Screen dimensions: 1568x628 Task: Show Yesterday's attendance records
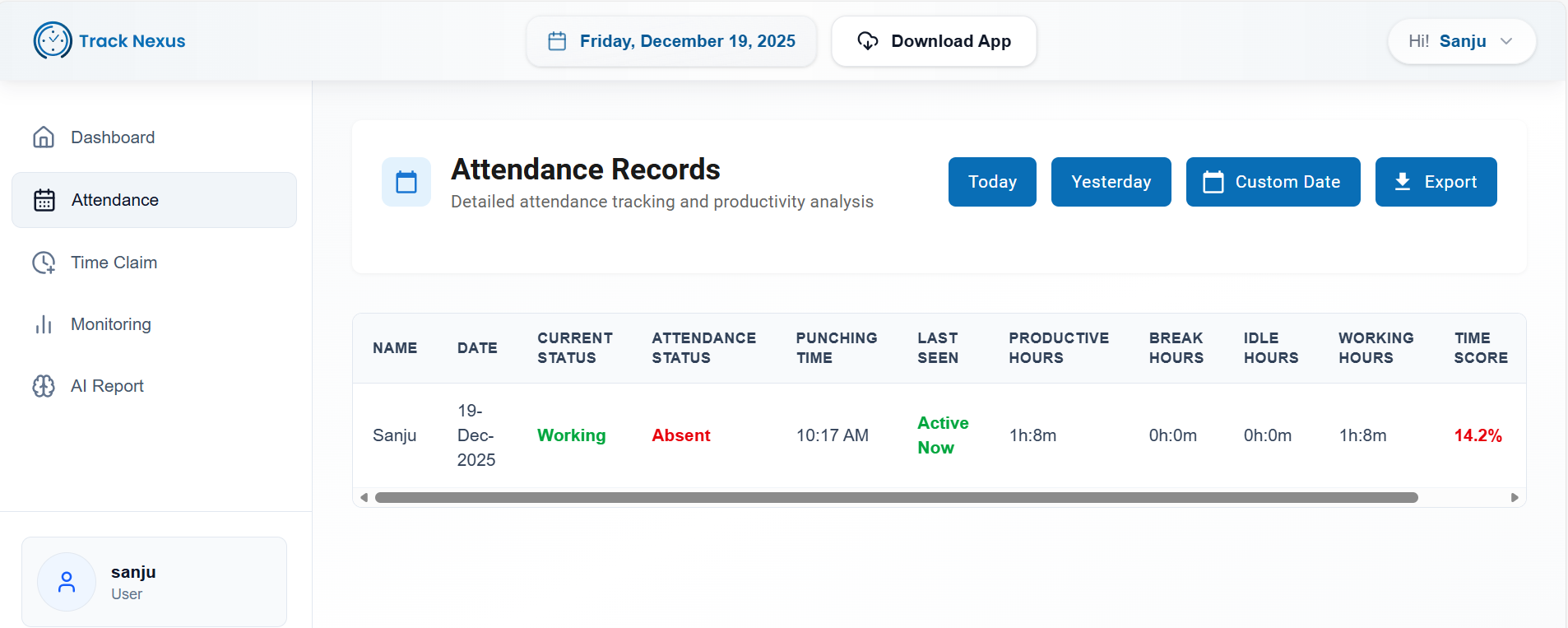click(1111, 182)
